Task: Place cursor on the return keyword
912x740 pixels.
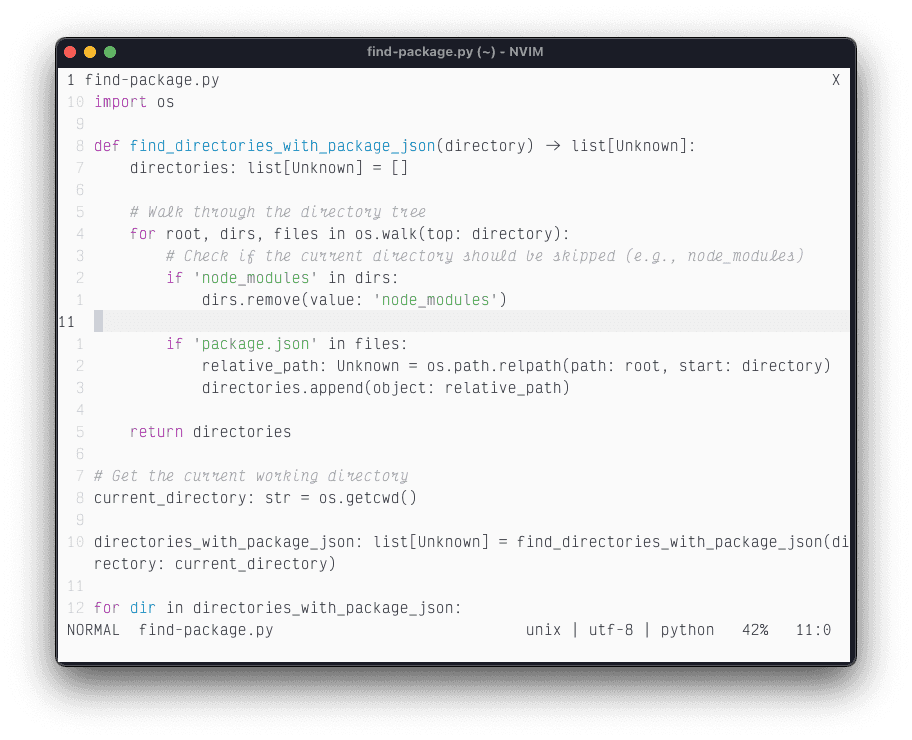Action: (x=156, y=432)
